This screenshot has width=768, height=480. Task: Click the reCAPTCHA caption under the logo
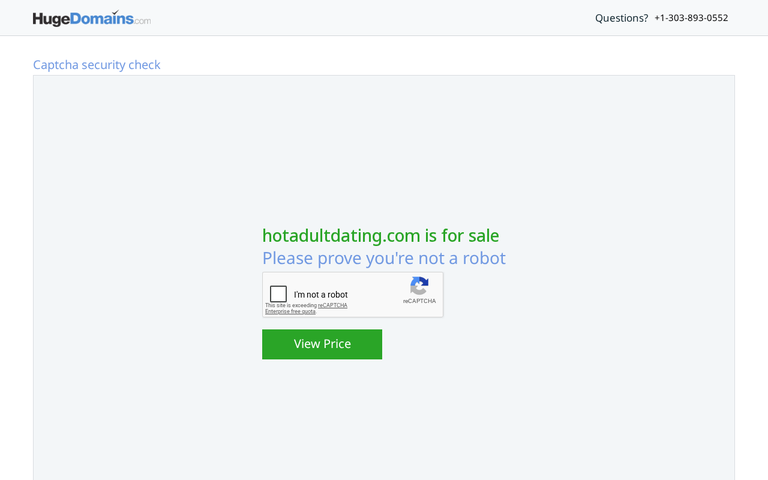point(419,301)
